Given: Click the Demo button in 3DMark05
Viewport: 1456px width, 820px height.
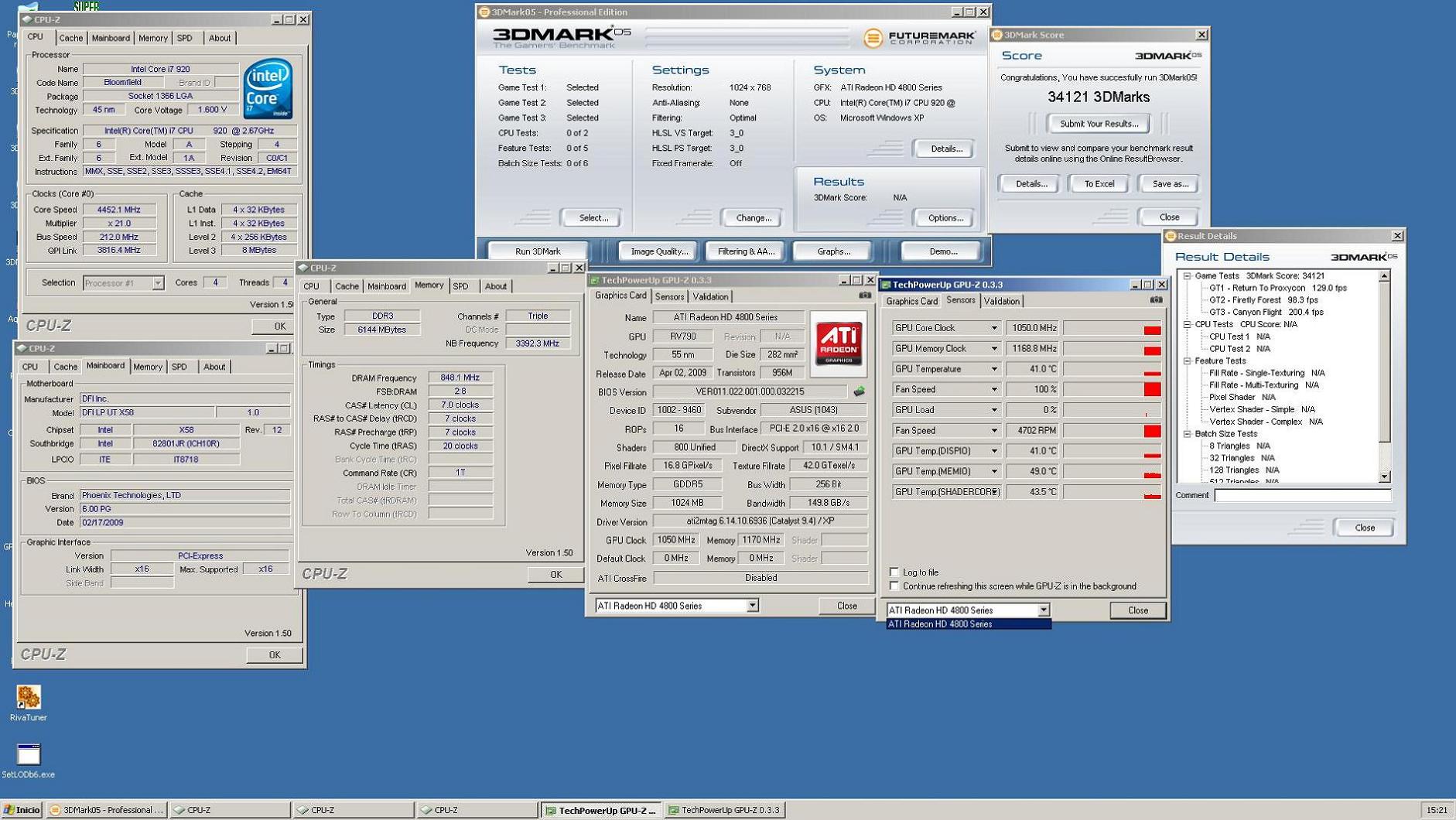Looking at the screenshot, I should [942, 251].
